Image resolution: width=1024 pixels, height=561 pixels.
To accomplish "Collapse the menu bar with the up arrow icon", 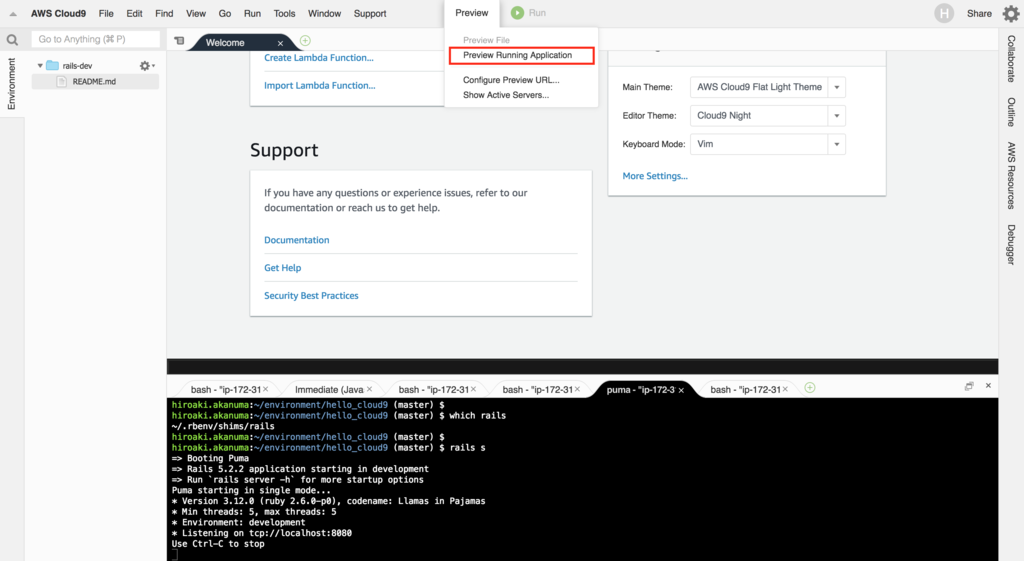I will (13, 14).
